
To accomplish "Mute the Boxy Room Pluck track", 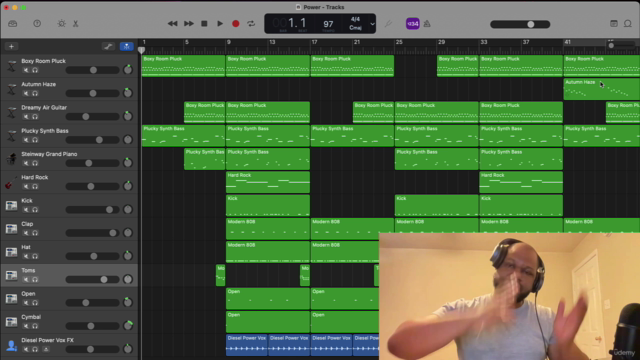I will [26, 70].
